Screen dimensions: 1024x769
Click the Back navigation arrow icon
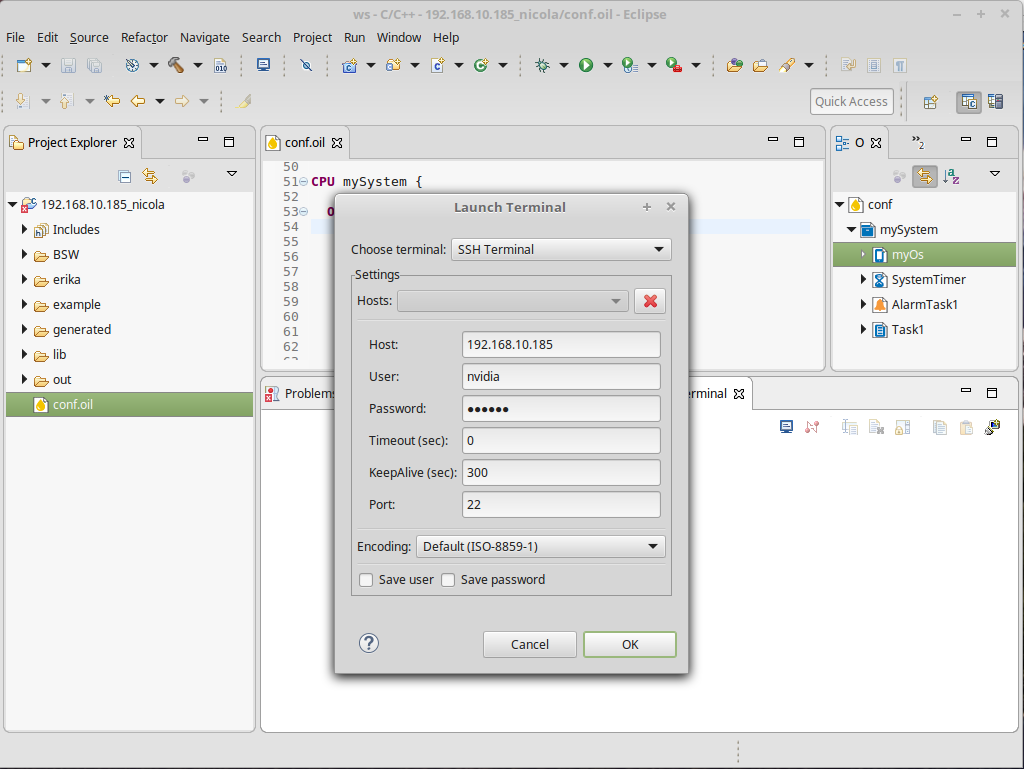coord(138,101)
